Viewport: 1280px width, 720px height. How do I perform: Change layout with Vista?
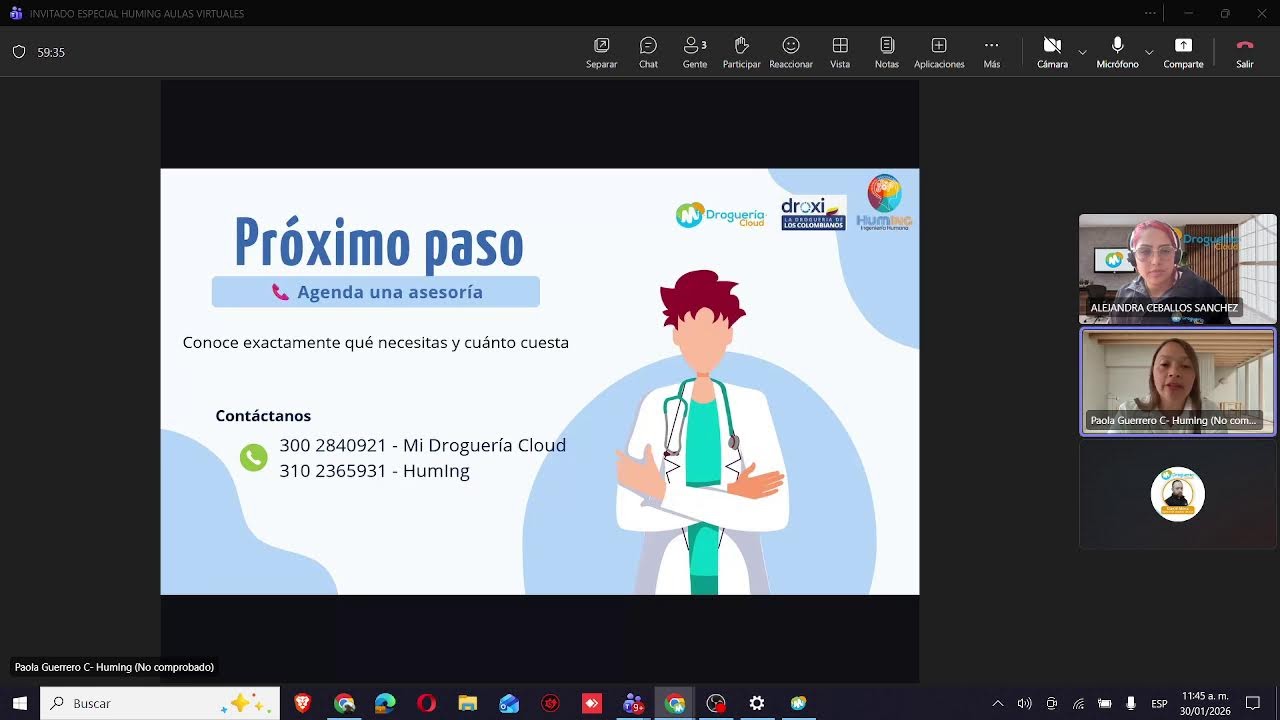[x=840, y=53]
